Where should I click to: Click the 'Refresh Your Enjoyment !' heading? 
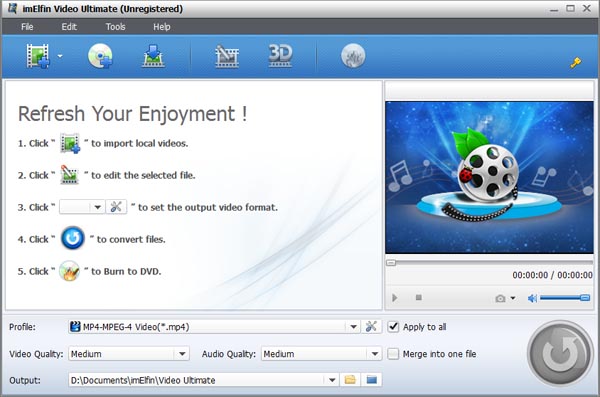pyautogui.click(x=132, y=114)
